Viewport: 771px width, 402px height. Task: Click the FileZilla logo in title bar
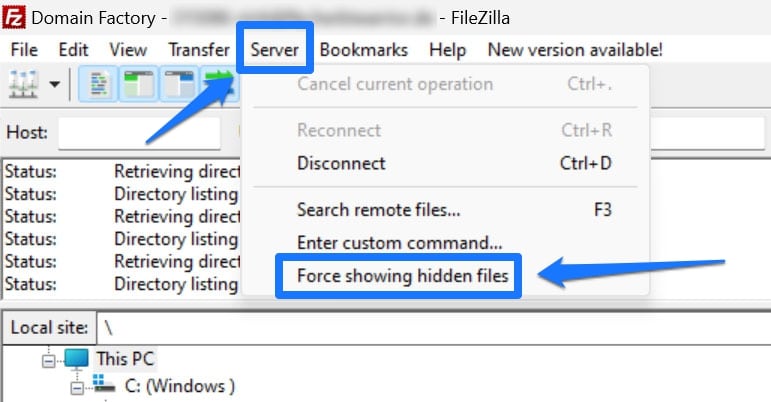pyautogui.click(x=16, y=18)
